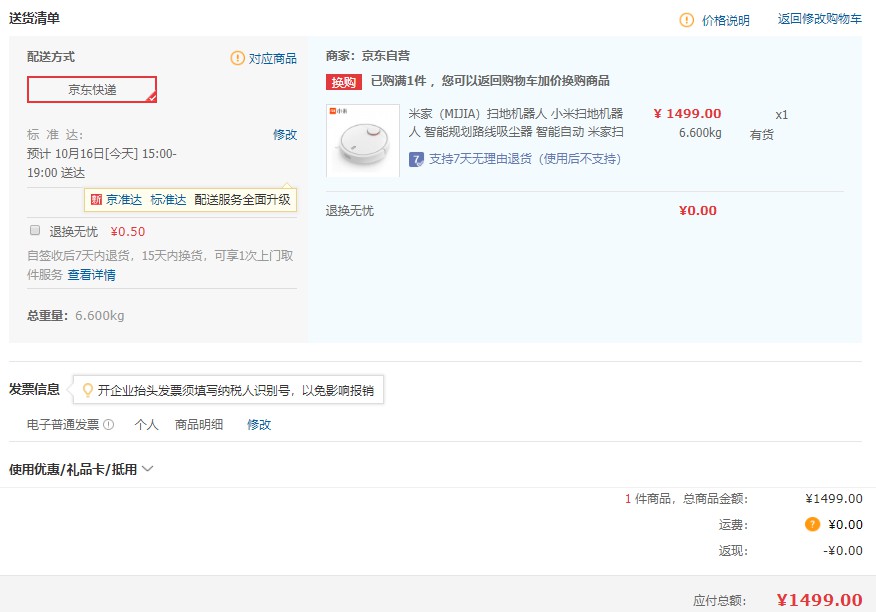The height and width of the screenshot is (612, 876).
Task: Click 商家: 京东自营 label
Action: [368, 56]
